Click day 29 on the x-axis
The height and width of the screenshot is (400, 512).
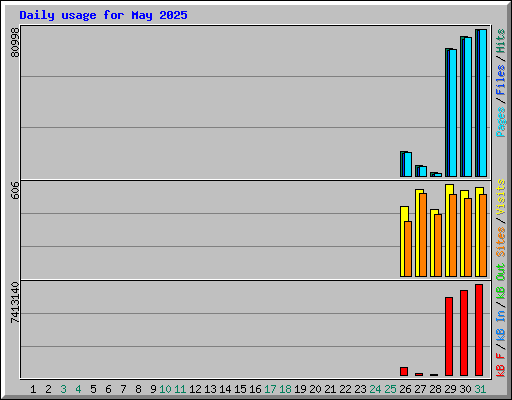(451, 389)
